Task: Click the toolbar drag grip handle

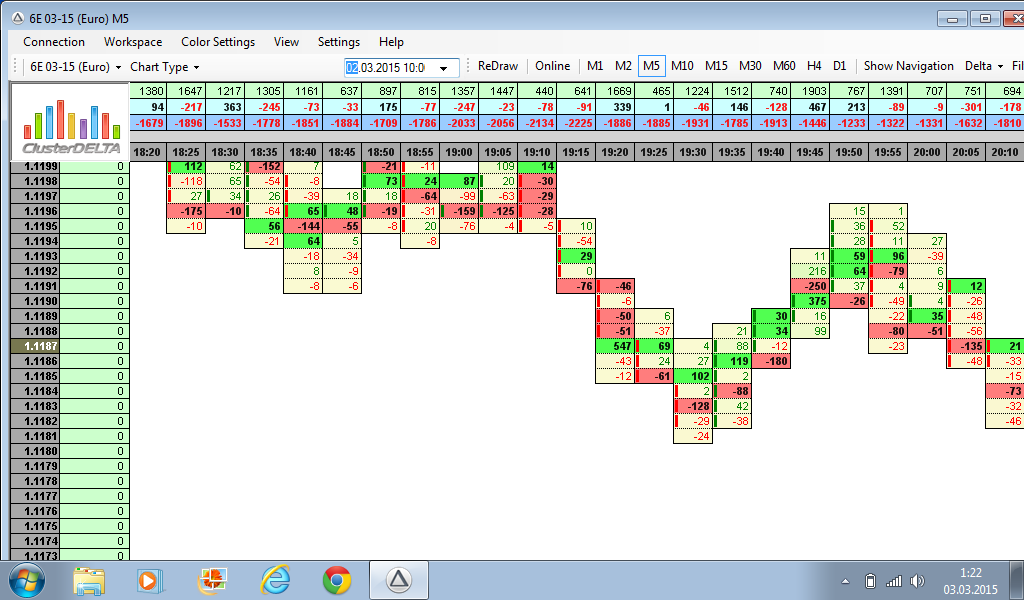Action: pyautogui.click(x=15, y=67)
